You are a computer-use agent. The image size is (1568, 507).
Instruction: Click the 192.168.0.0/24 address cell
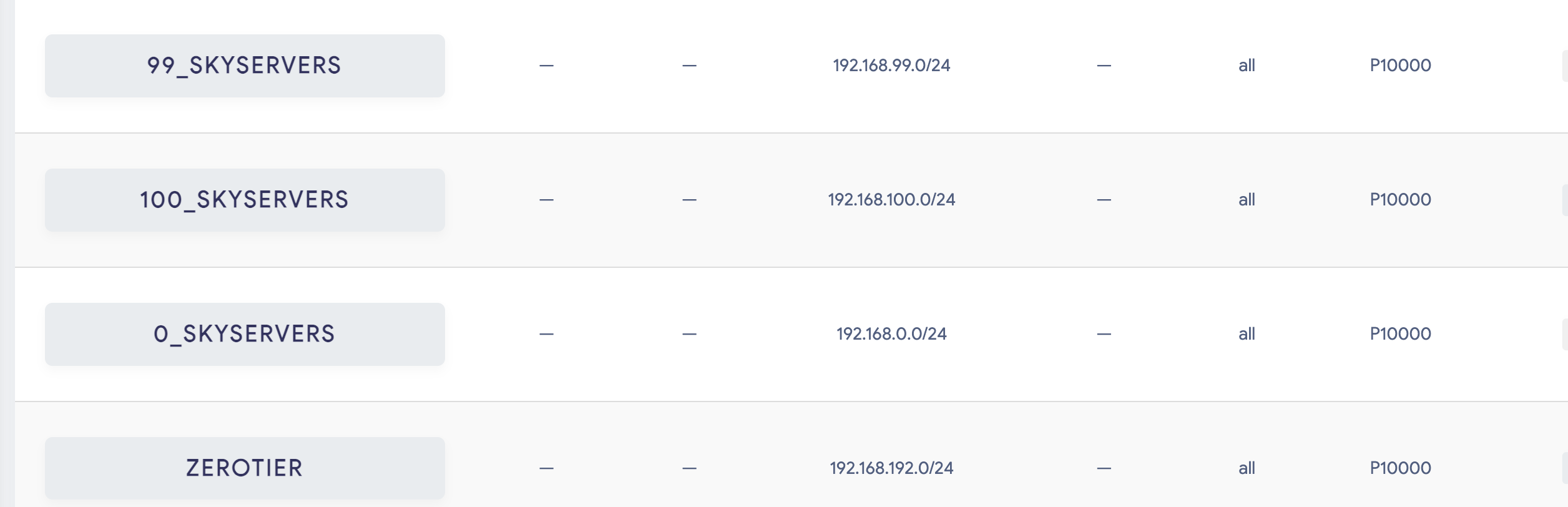click(x=891, y=334)
